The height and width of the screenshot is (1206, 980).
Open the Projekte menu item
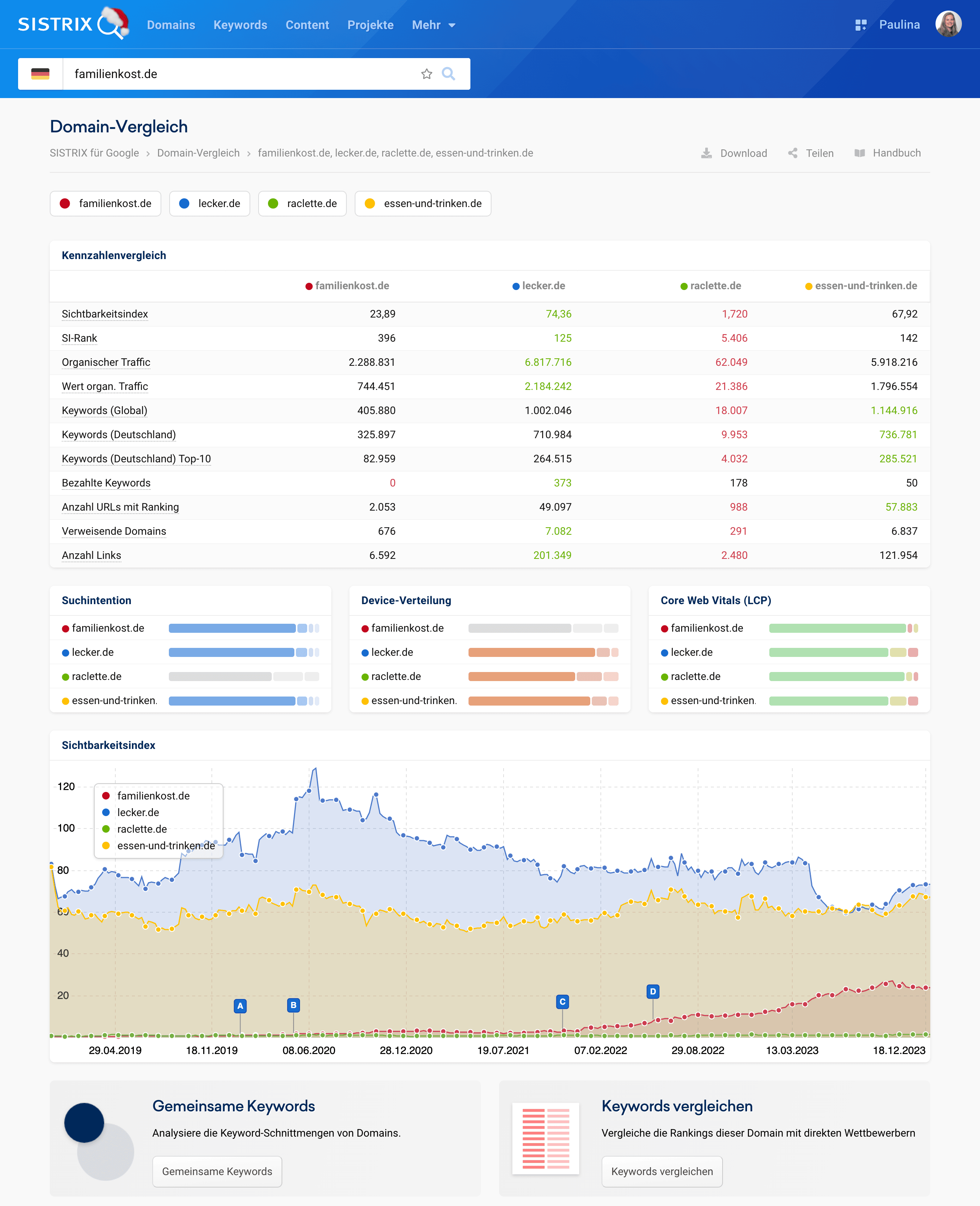click(x=370, y=25)
